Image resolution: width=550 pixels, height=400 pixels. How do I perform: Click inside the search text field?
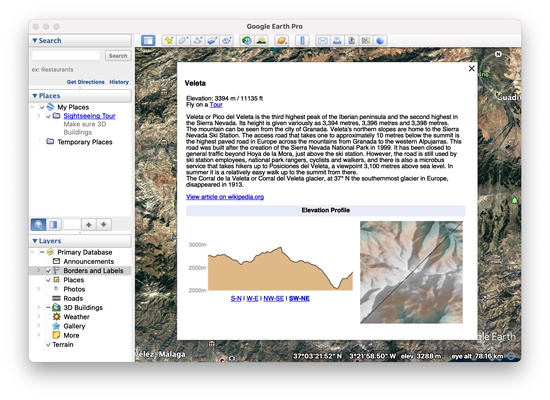tap(66, 56)
